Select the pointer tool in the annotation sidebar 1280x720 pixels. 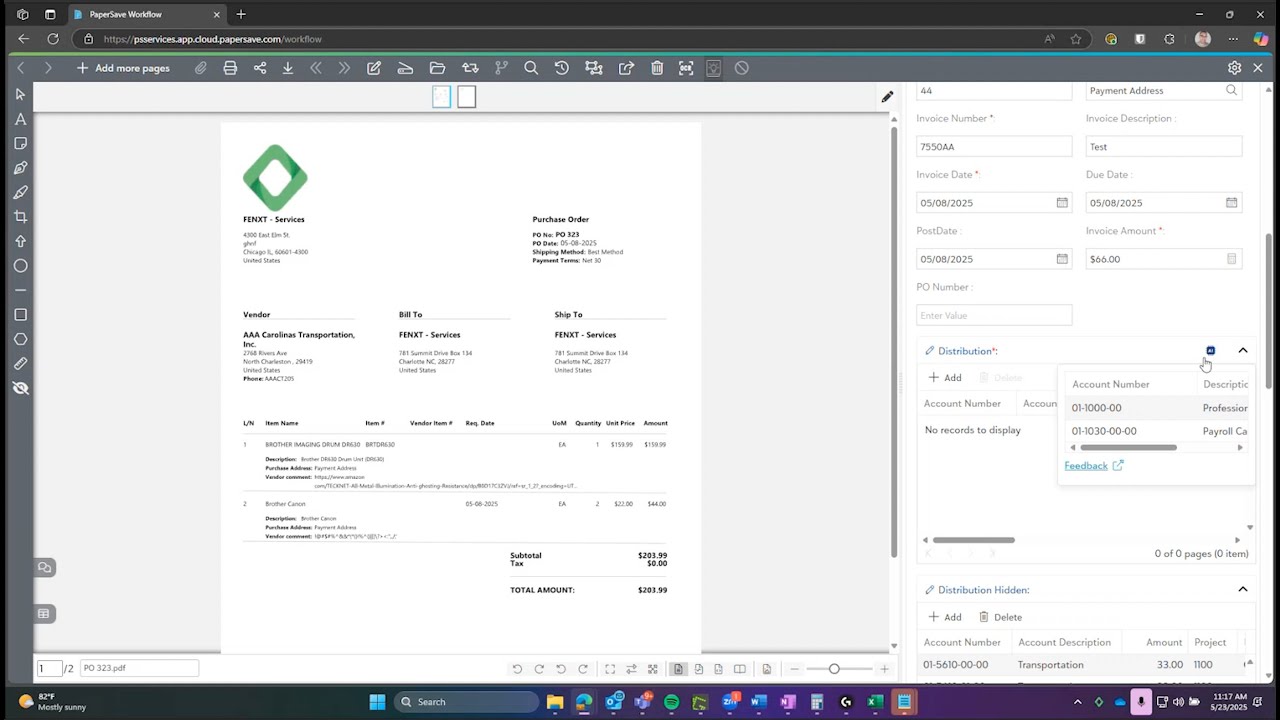click(20, 94)
